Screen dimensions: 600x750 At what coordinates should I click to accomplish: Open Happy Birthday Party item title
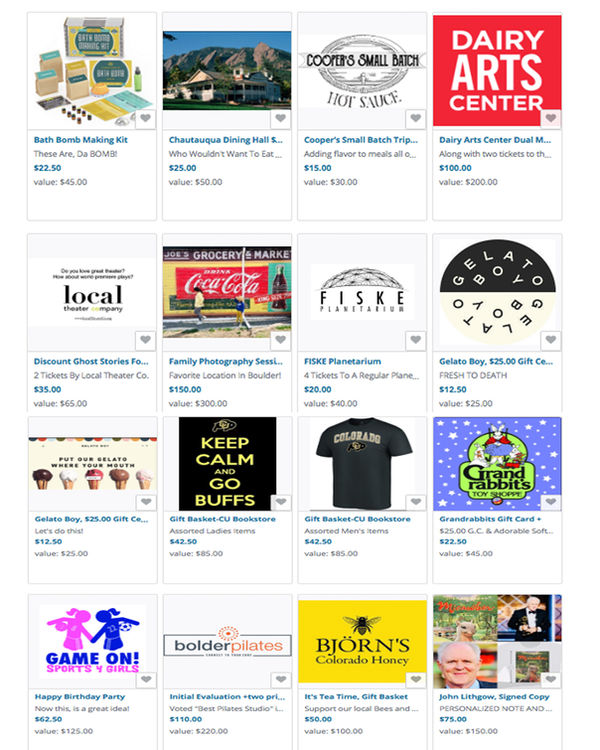coord(80,697)
